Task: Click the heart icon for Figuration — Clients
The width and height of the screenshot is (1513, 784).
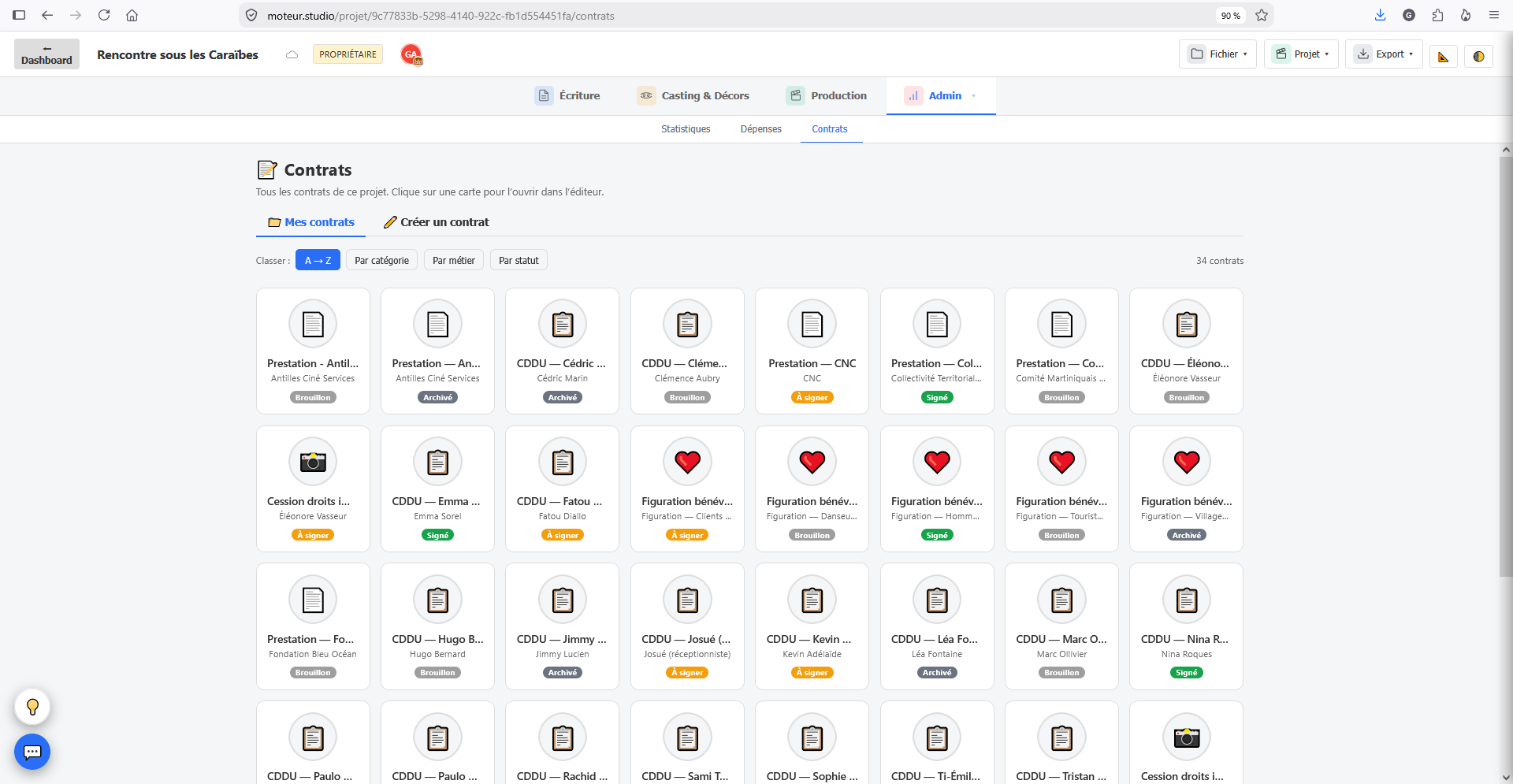Action: (687, 462)
